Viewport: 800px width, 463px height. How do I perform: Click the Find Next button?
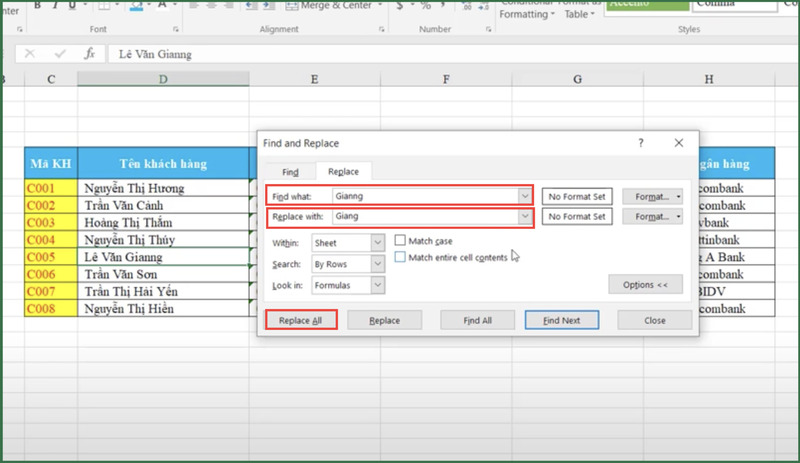[x=562, y=321]
